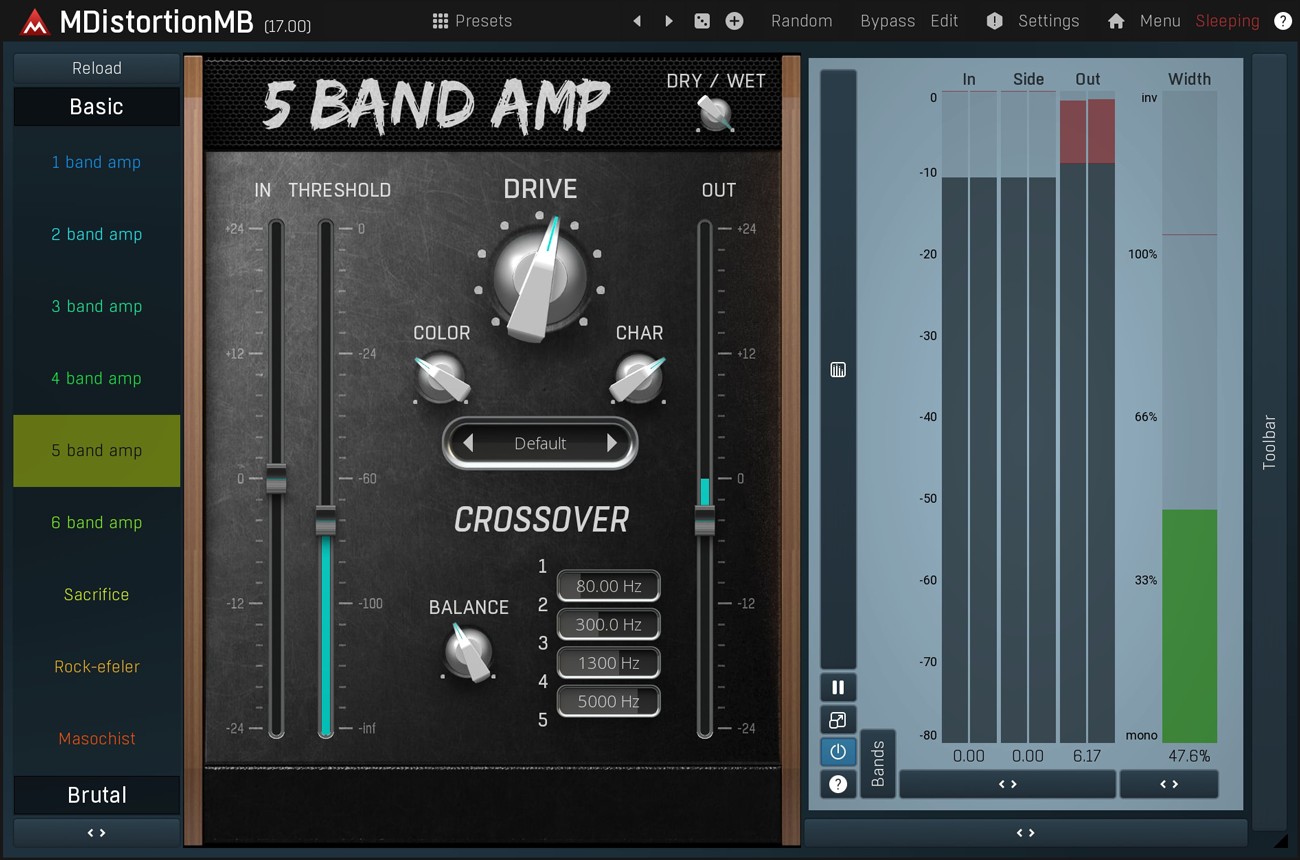Toggle the blue power button on the analyzer
1300x860 pixels.
tap(838, 752)
